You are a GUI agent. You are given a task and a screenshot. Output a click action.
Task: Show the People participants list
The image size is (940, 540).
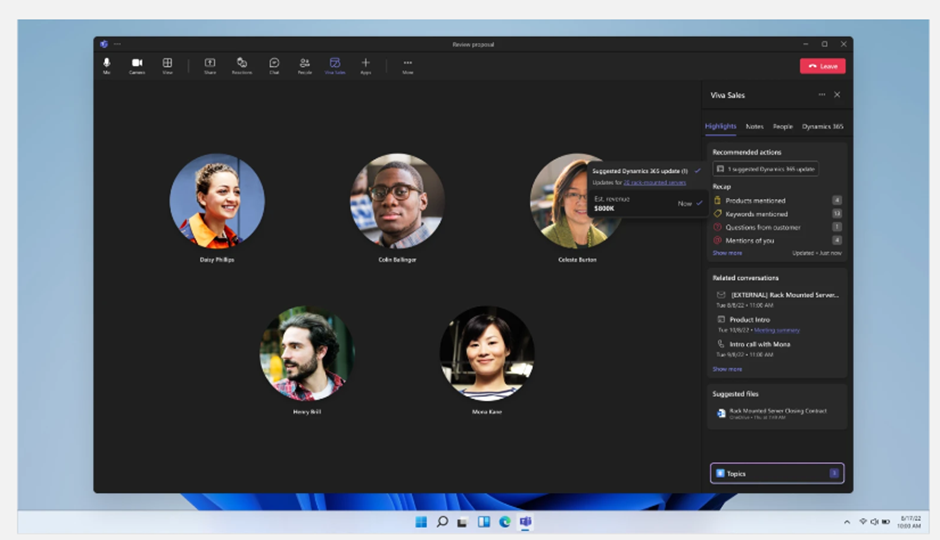tap(305, 65)
